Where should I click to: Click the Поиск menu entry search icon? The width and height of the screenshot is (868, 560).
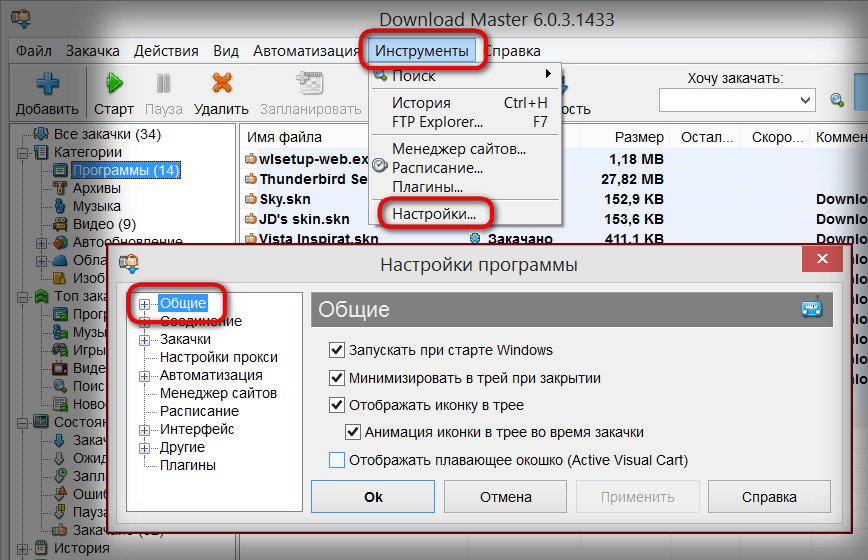380,75
